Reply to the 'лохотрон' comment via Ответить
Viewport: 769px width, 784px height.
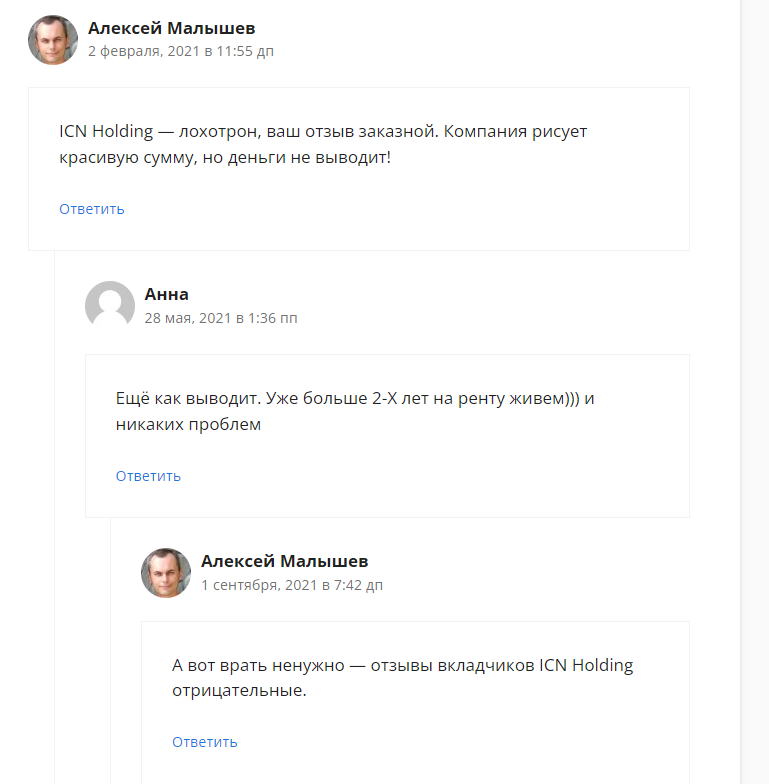pos(92,209)
